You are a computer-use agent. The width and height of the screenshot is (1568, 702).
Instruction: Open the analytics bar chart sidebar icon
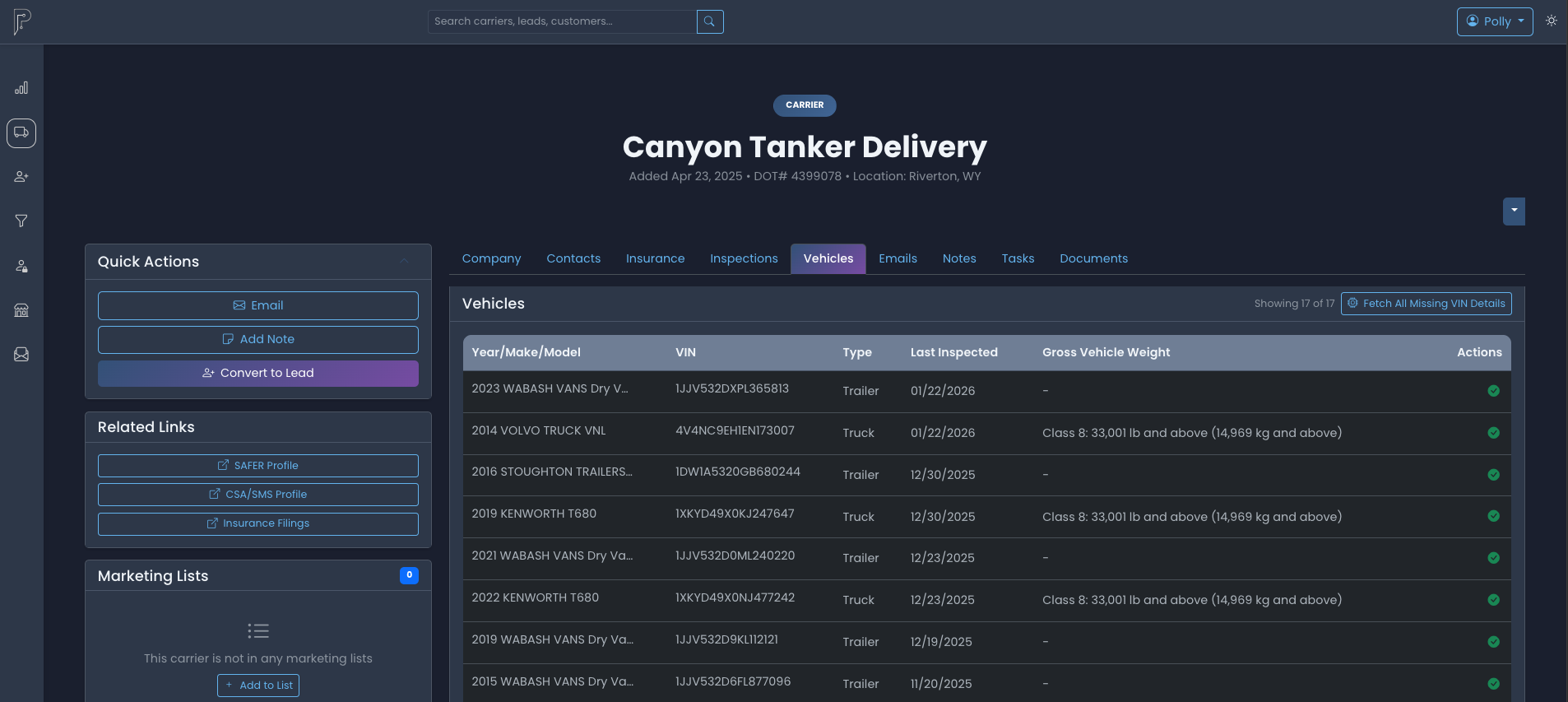[x=21, y=88]
